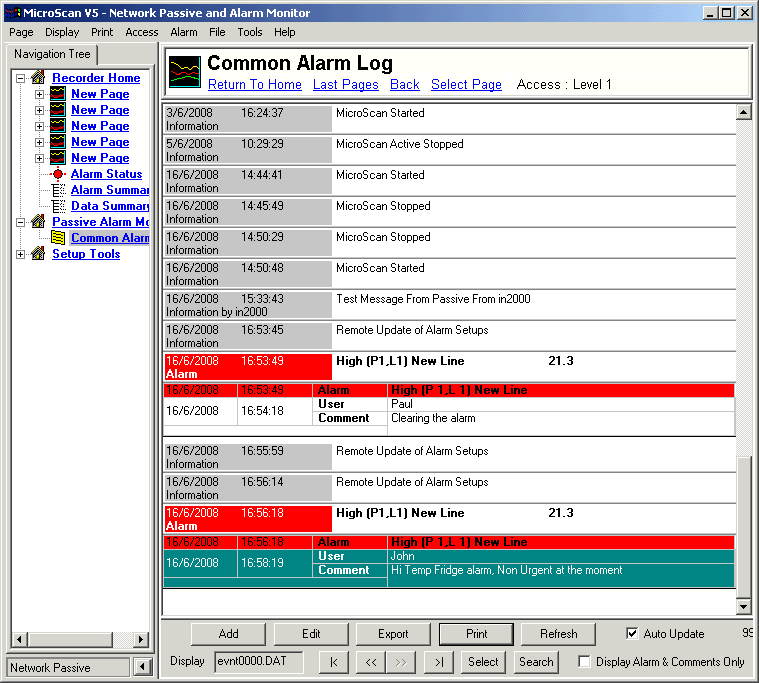Go forward a page with >> button
This screenshot has height=683, width=759.
click(x=400, y=662)
